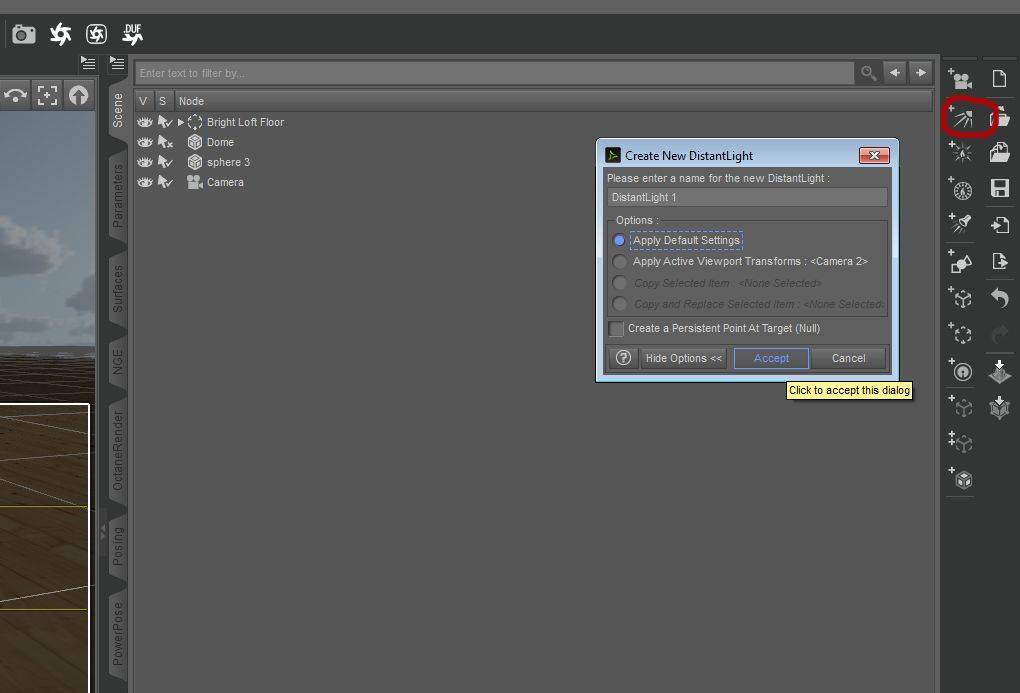The width and height of the screenshot is (1020, 693).
Task: Open the OctaneRender tab
Action: pyautogui.click(x=118, y=450)
